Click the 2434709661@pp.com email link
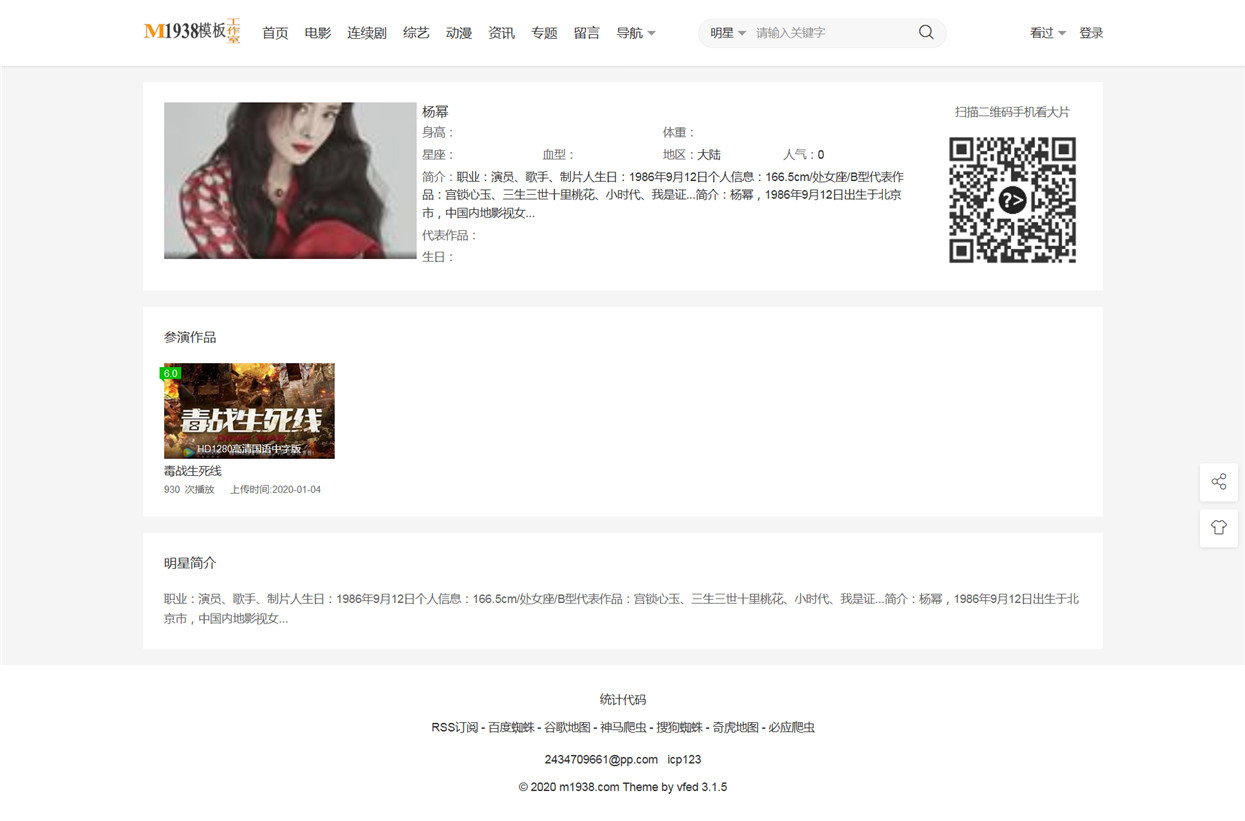The image size is (1245, 821). click(601, 760)
